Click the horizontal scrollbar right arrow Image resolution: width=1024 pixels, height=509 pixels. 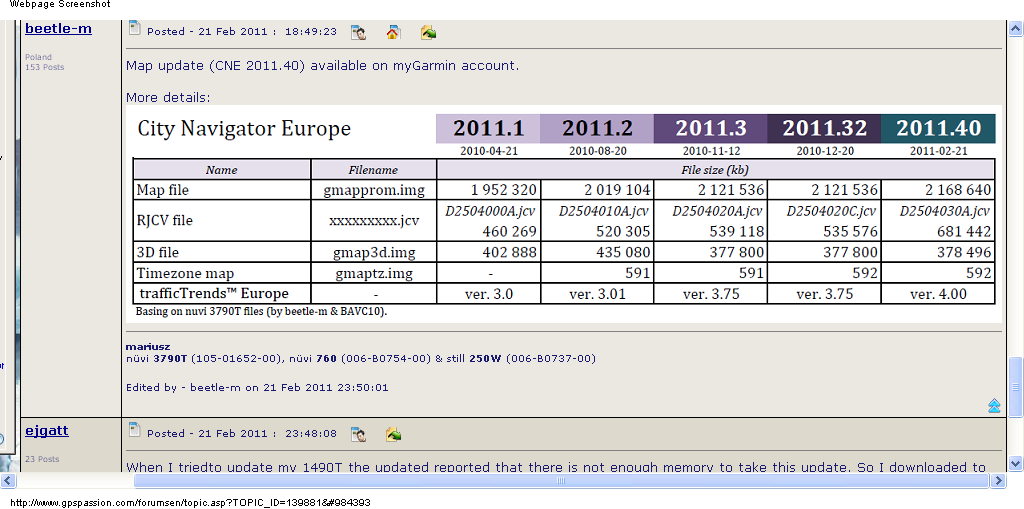999,481
